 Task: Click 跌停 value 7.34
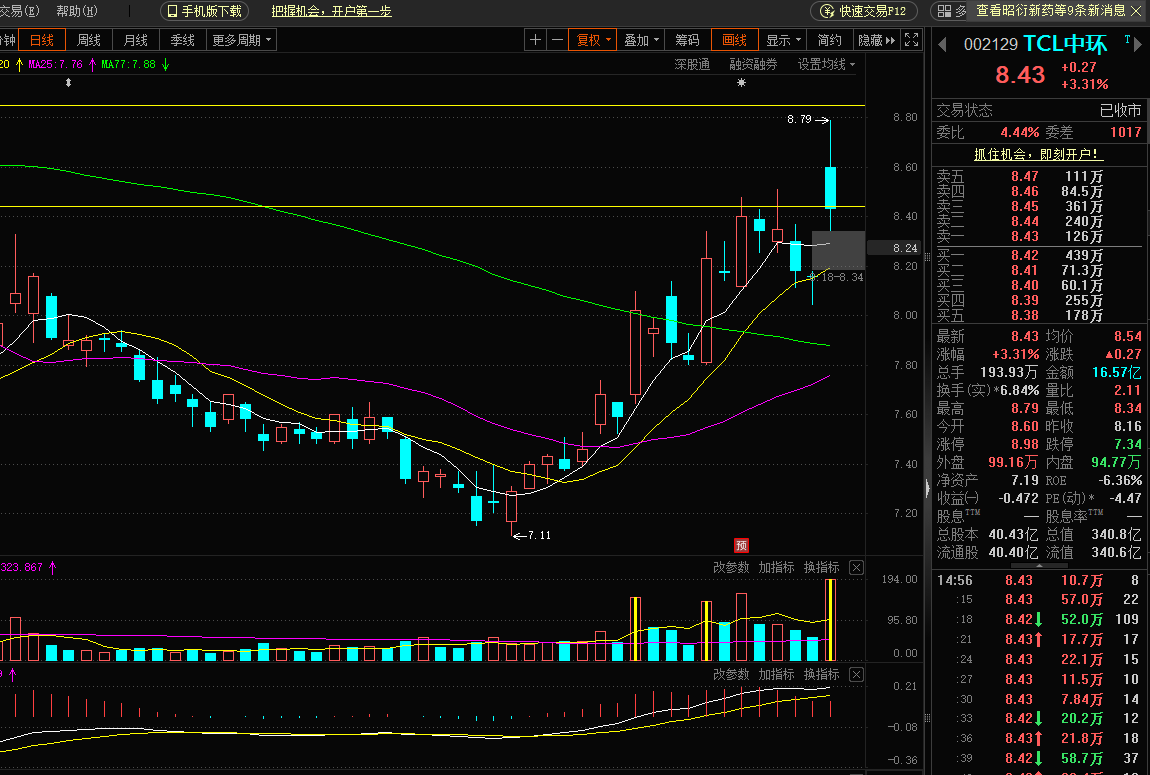1128,444
